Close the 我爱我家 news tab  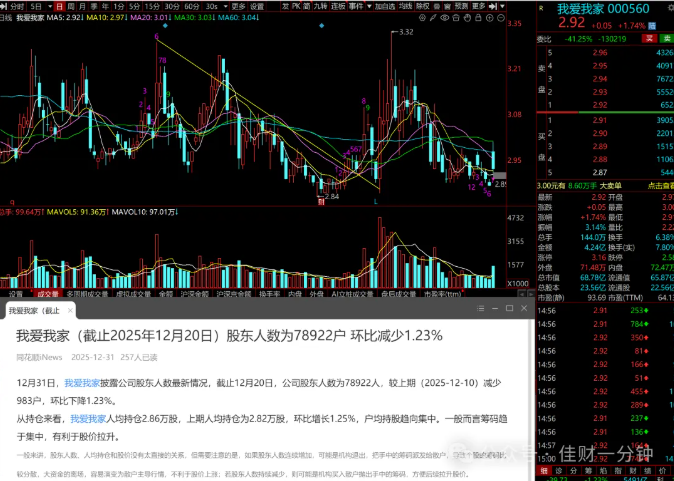coord(70,310)
